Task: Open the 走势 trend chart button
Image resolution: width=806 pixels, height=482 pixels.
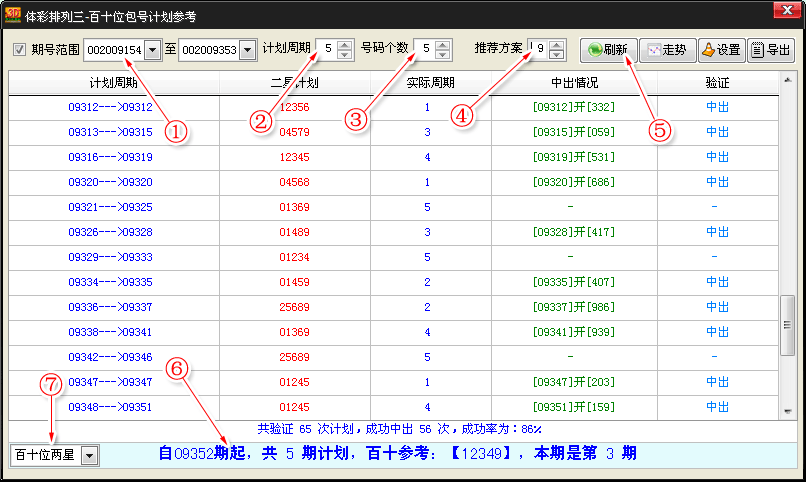Action: pyautogui.click(x=668, y=50)
